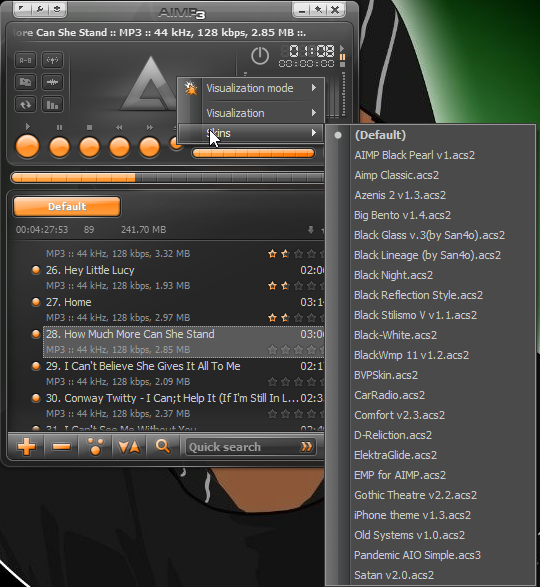Open the sort arrows icon
540x587 pixels.
(x=129, y=447)
